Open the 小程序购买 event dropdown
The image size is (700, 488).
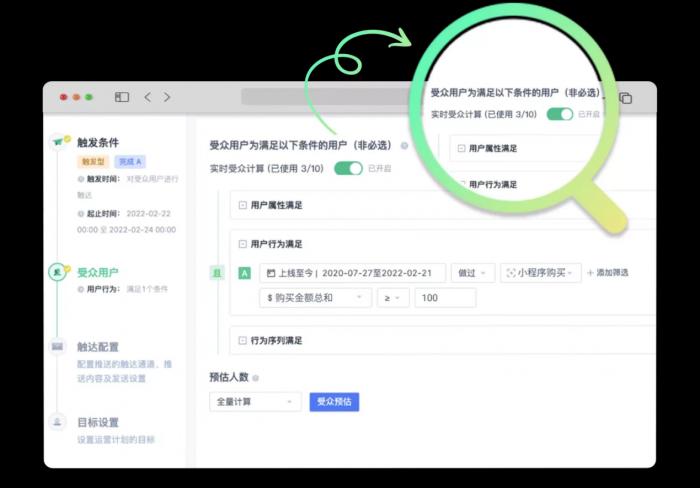pyautogui.click(x=541, y=273)
